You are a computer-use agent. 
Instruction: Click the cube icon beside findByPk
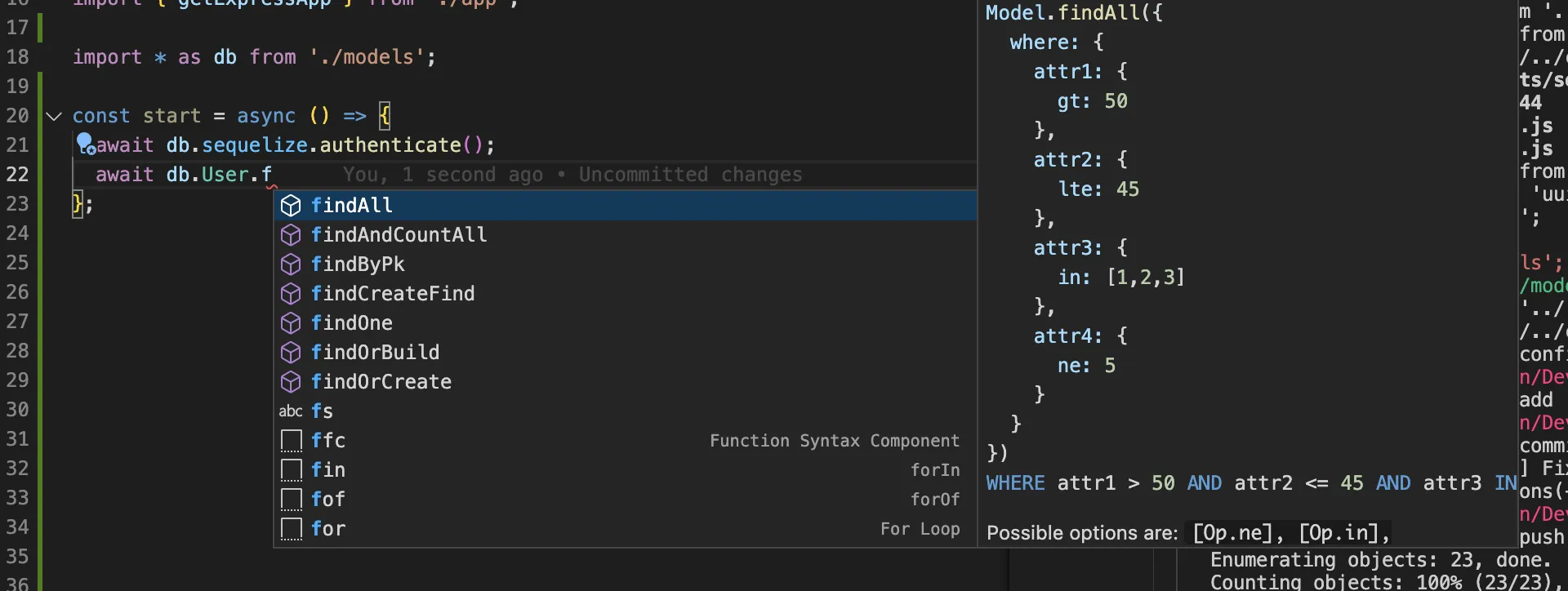(x=291, y=264)
